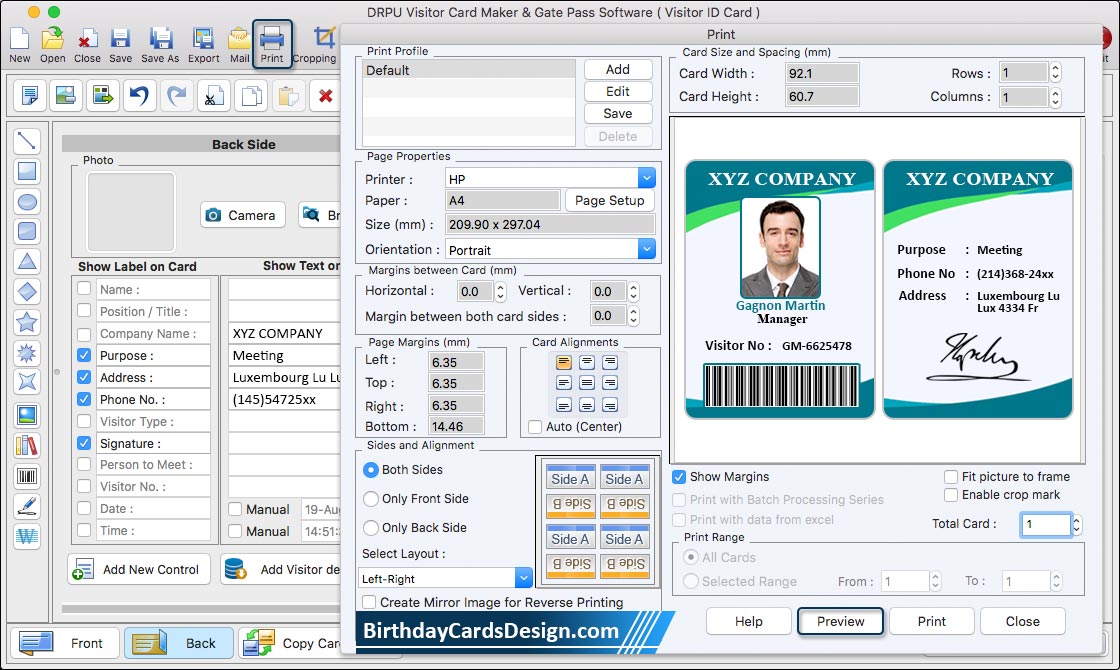The width and height of the screenshot is (1120, 670).
Task: Enable the crop mark checkbox
Action: tap(951, 495)
